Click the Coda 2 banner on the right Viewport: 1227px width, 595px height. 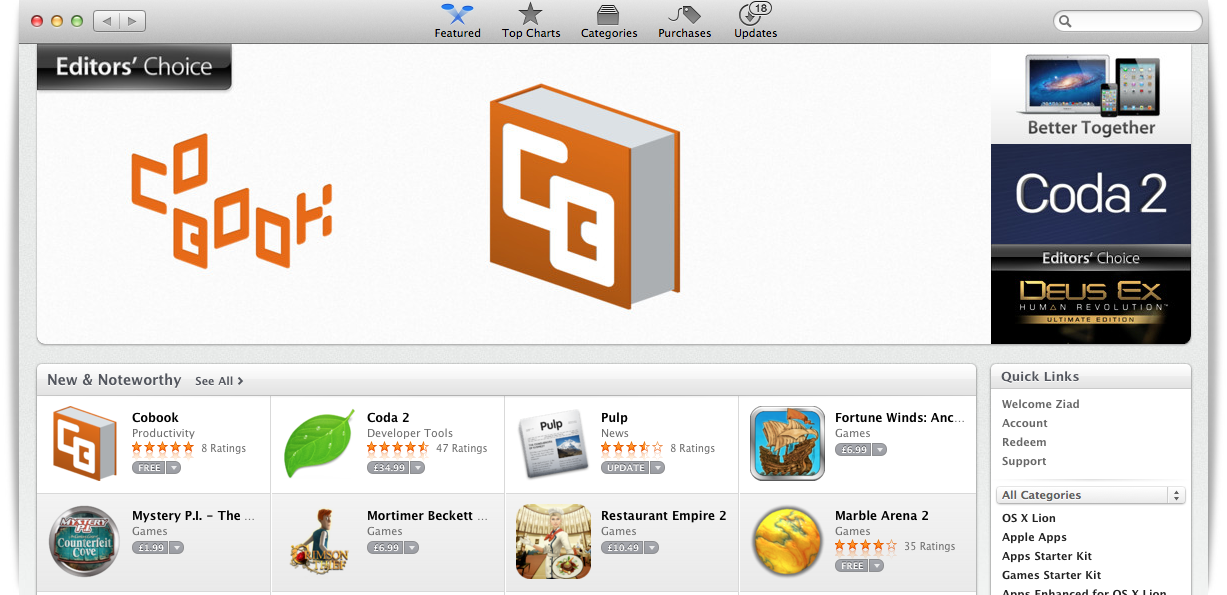coord(1091,194)
